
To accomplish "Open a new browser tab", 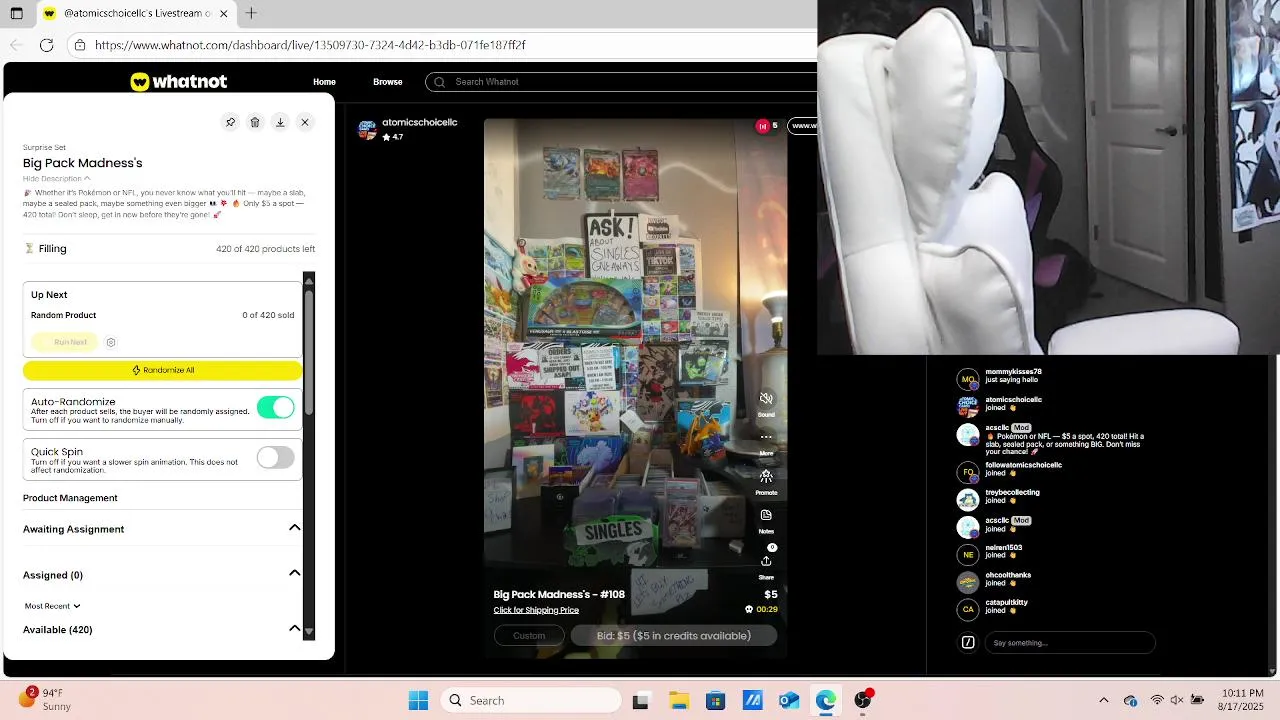I will 251,13.
